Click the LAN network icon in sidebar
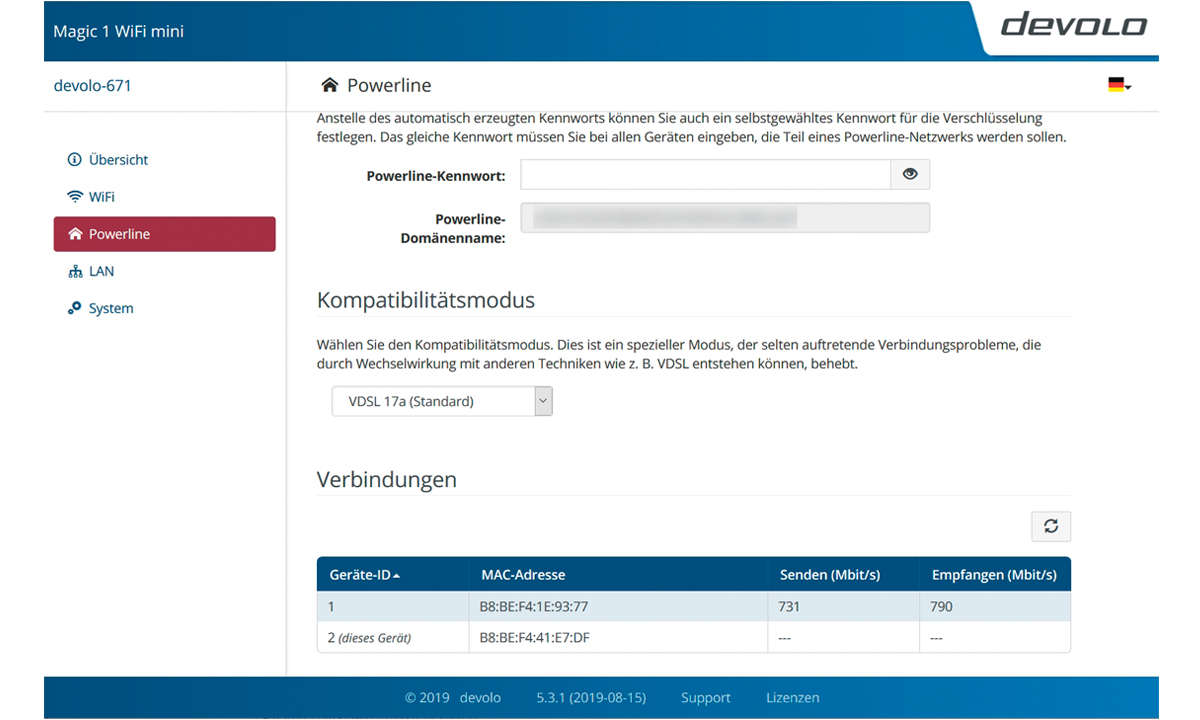Image resolution: width=1200 pixels, height=720 pixels. (x=74, y=271)
